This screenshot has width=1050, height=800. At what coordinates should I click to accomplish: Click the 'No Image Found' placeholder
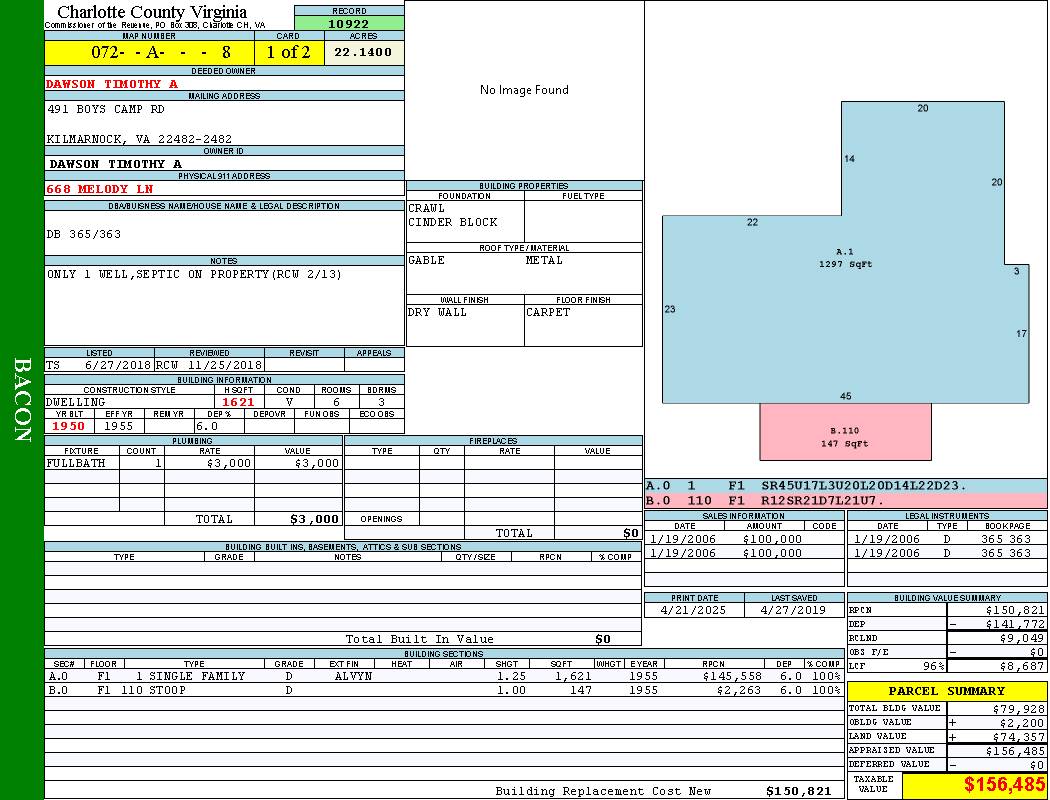coord(524,90)
